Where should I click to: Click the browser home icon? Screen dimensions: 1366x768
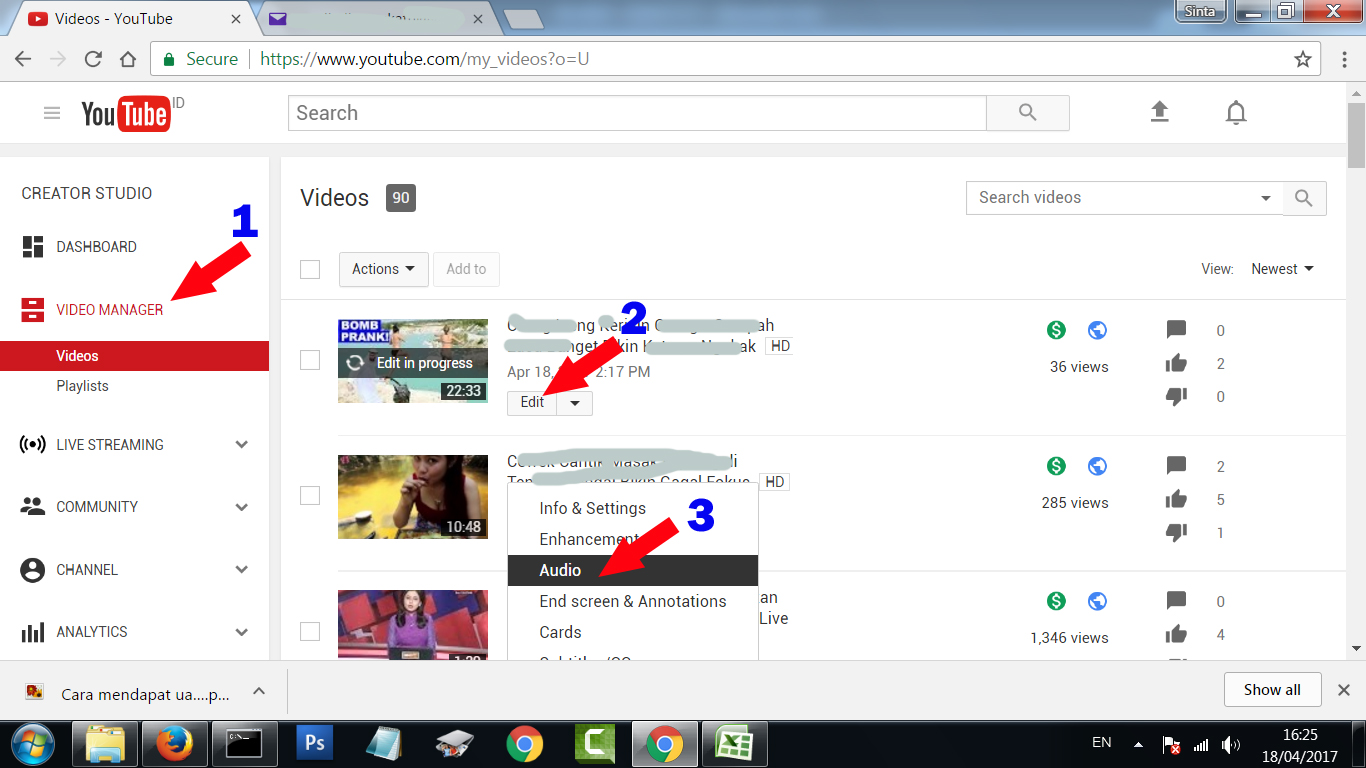coord(127,59)
